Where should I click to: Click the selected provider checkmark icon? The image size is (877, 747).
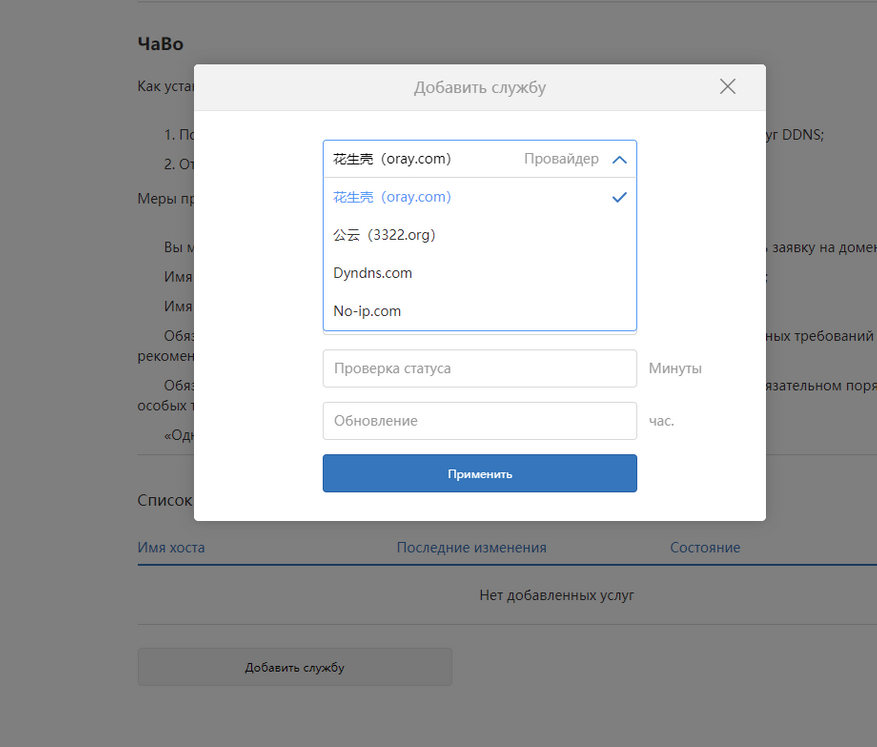coord(619,197)
